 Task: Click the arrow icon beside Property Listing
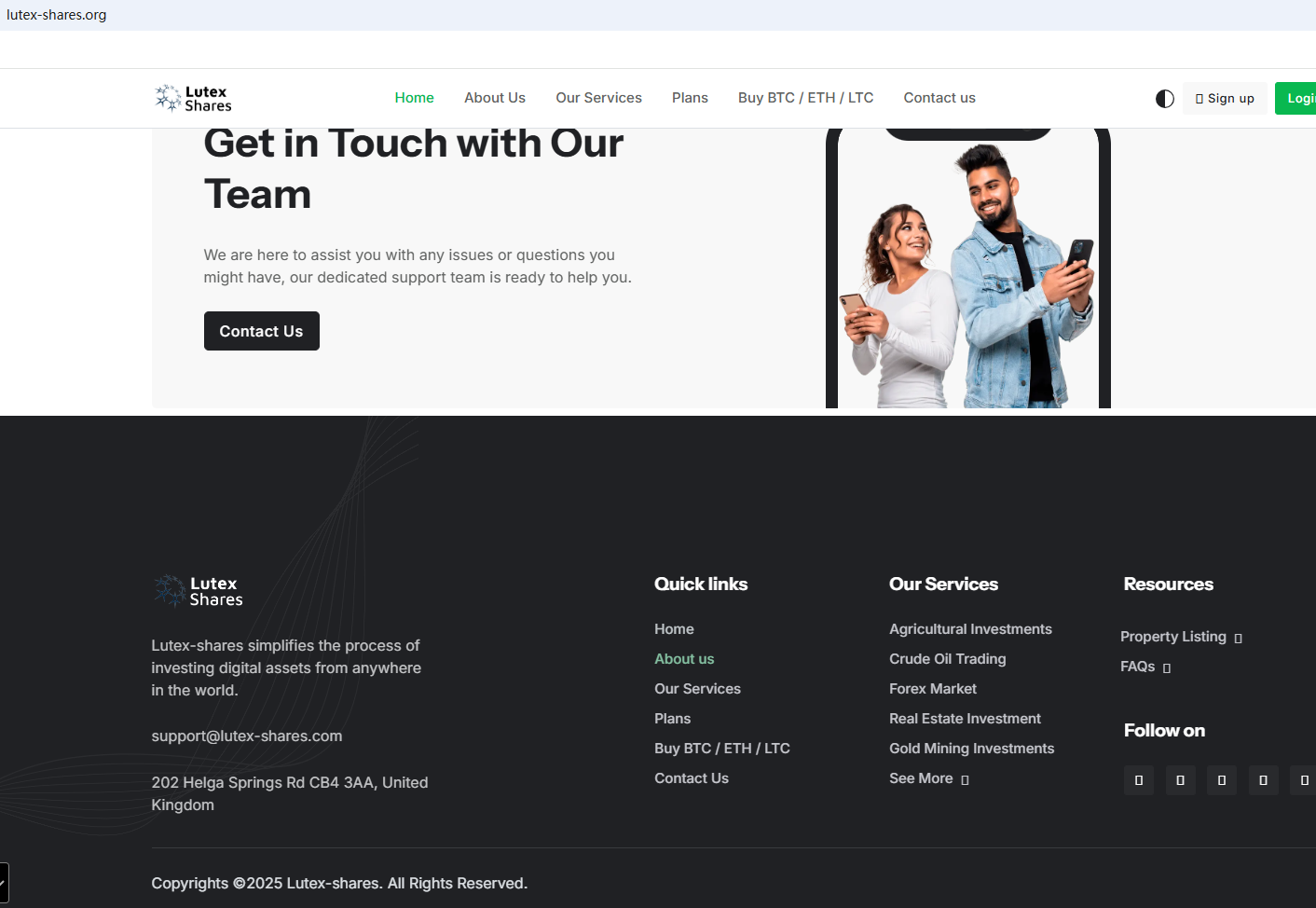[1238, 639]
